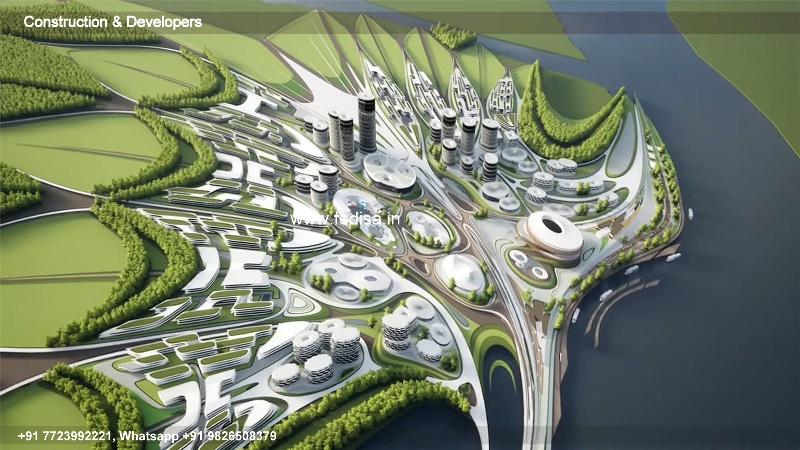Click the cluster of round perforated towers
Image resolution: width=800 pixels, height=450 pixels.
[x=318, y=352]
